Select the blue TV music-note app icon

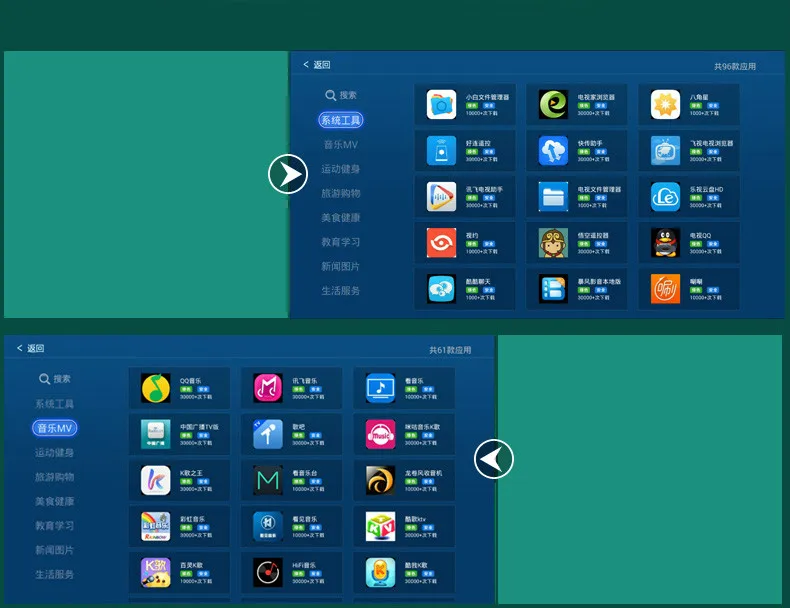click(380, 388)
